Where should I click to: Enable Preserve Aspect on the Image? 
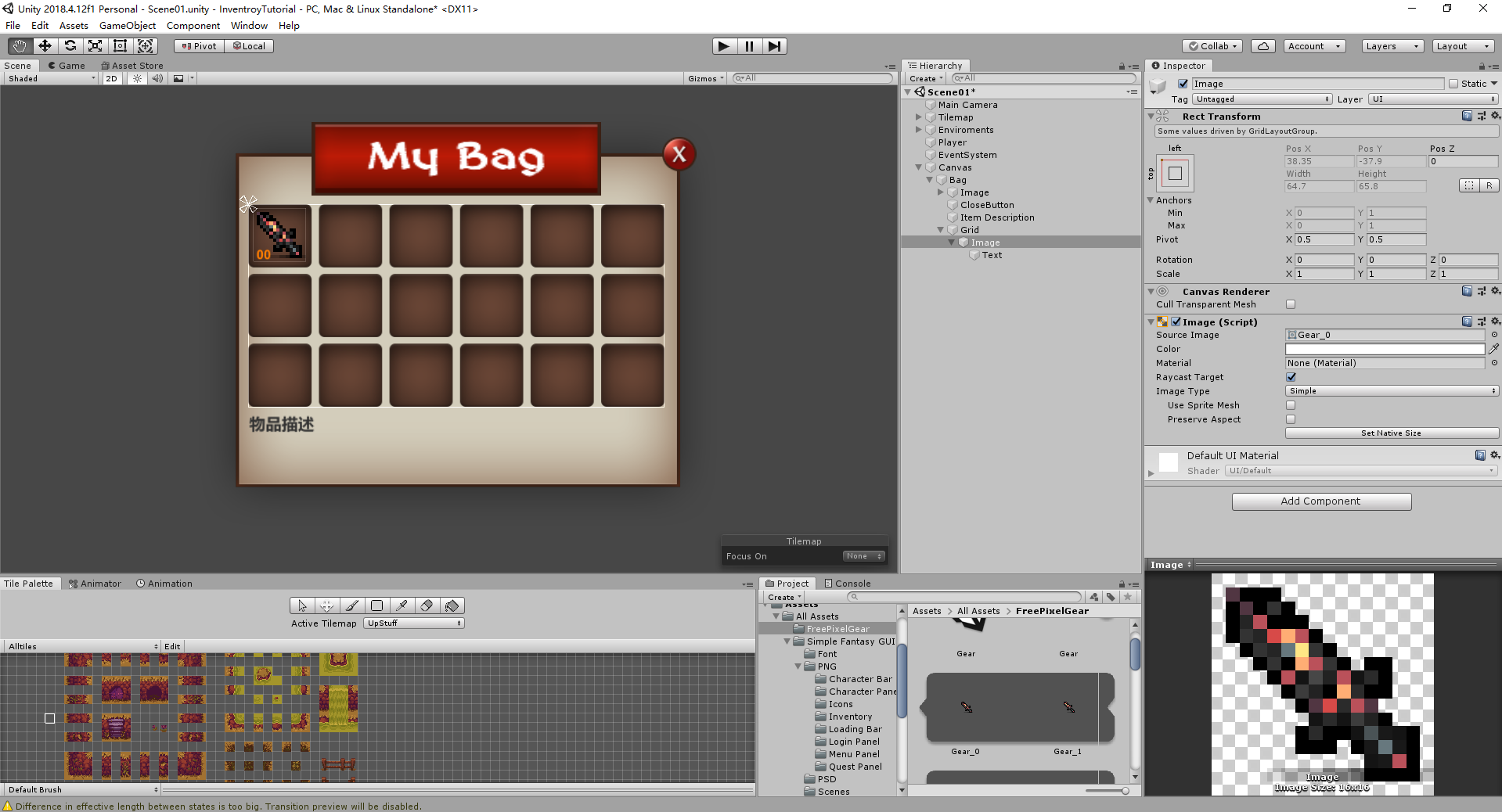(1290, 419)
